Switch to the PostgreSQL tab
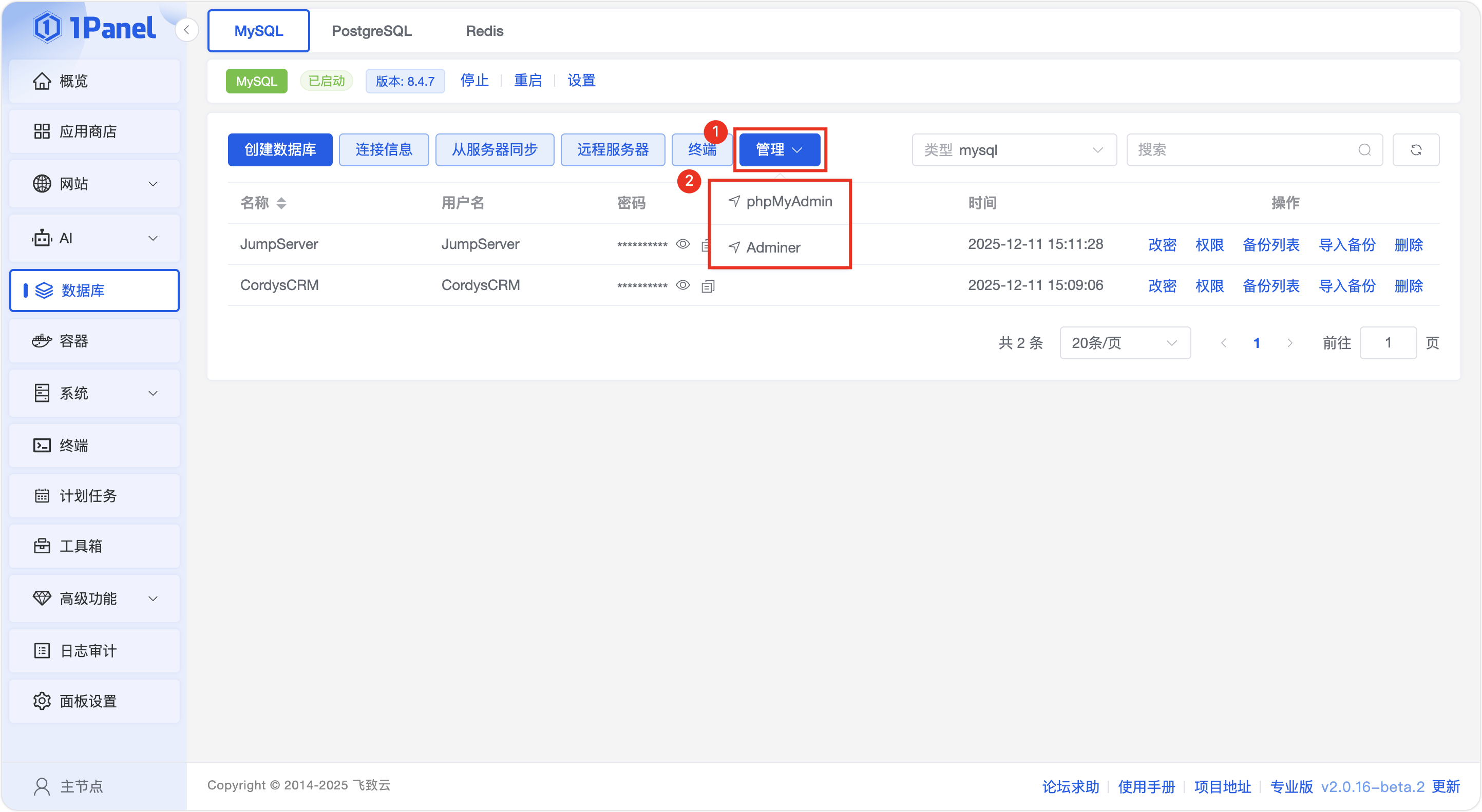 click(x=371, y=30)
